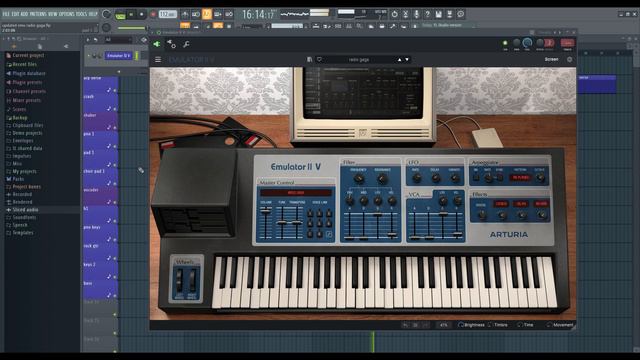Open the HELP menu
This screenshot has width=640, height=360.
(93, 14)
